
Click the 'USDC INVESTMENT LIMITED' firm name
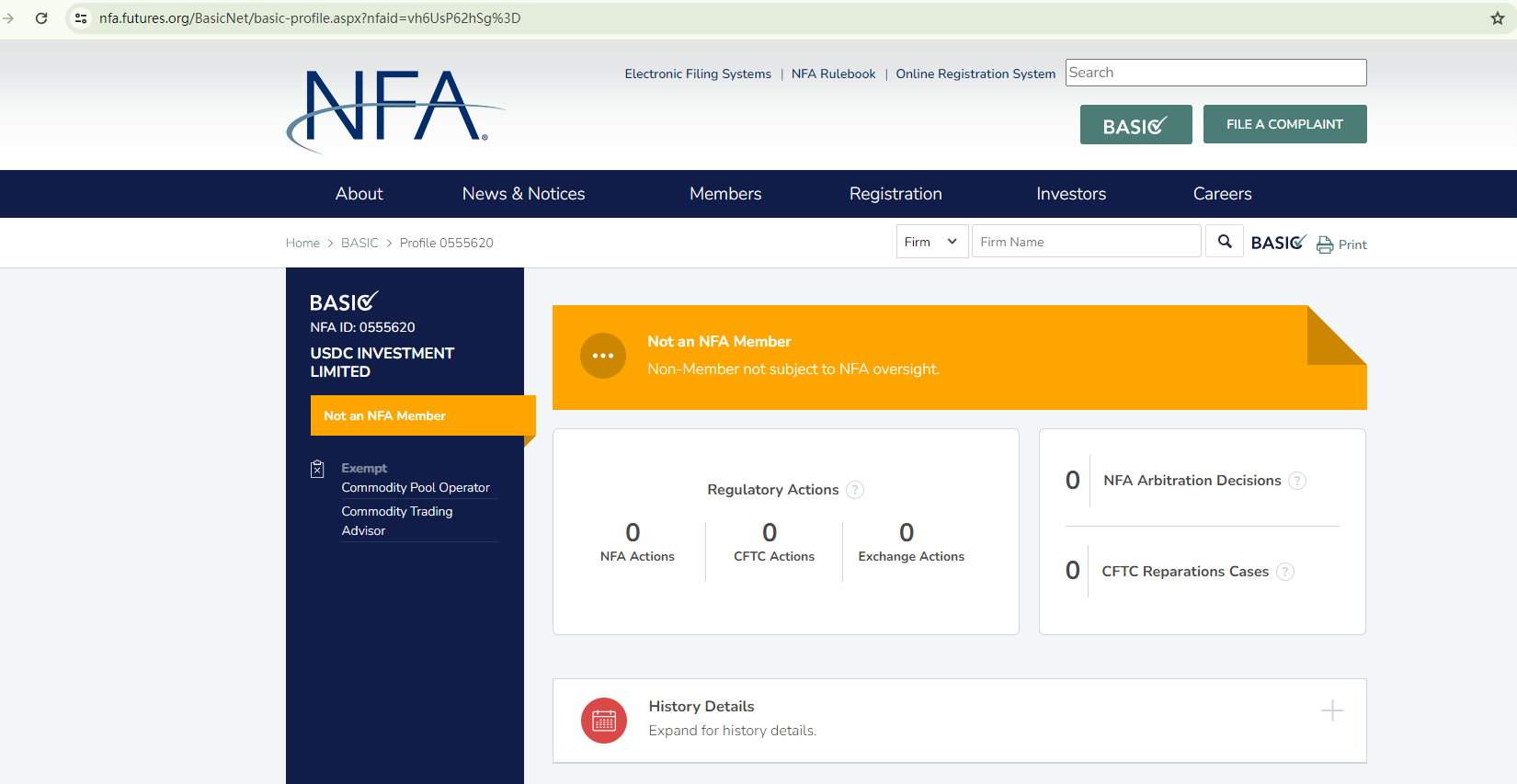coord(382,362)
